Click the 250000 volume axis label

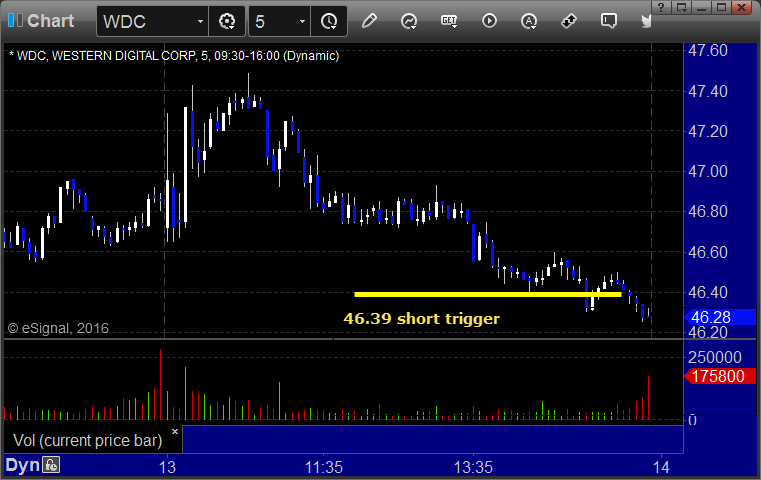click(714, 358)
